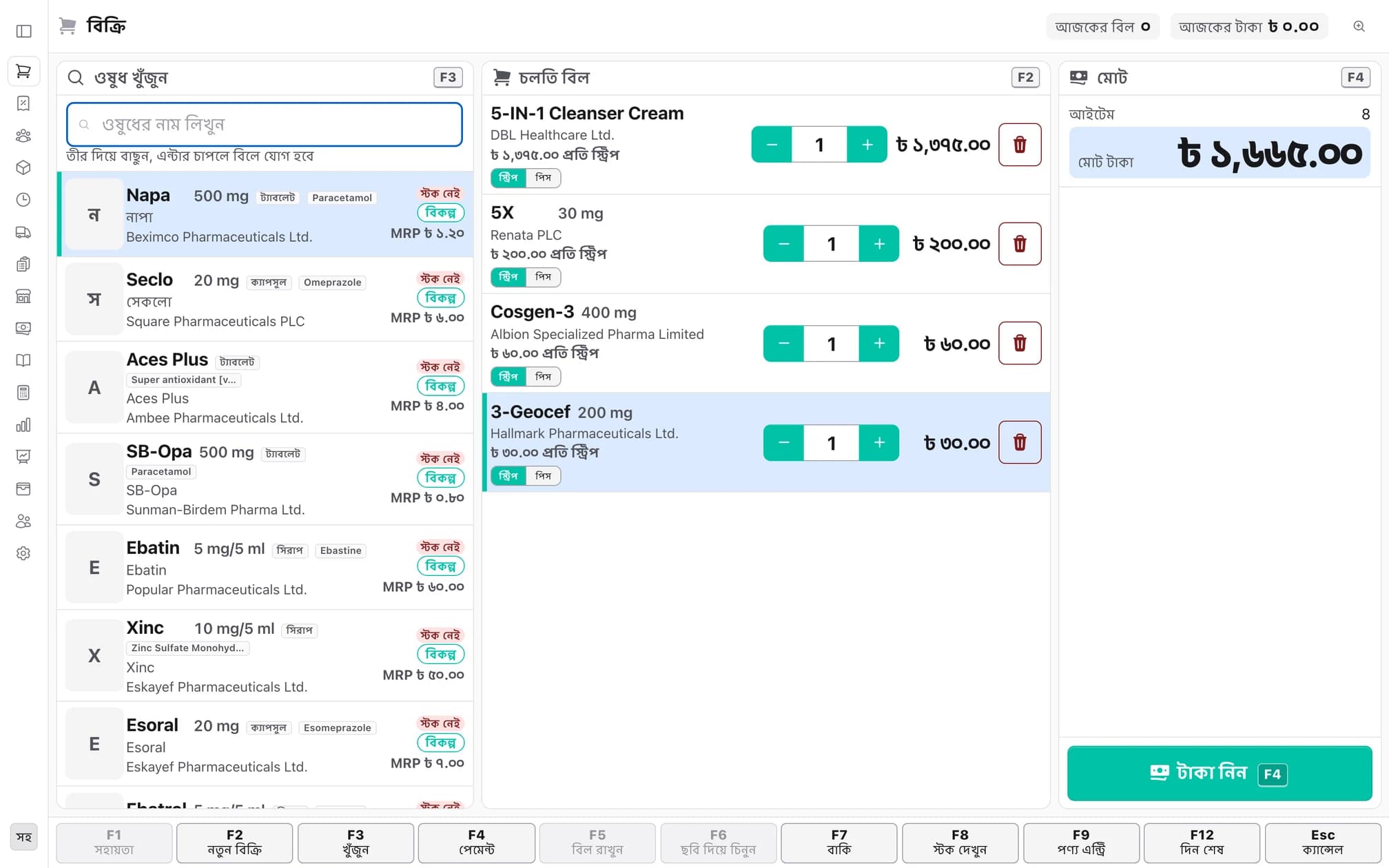Click F7 বাকি in function bar
Screen dimensions: 1389x868
(838, 843)
